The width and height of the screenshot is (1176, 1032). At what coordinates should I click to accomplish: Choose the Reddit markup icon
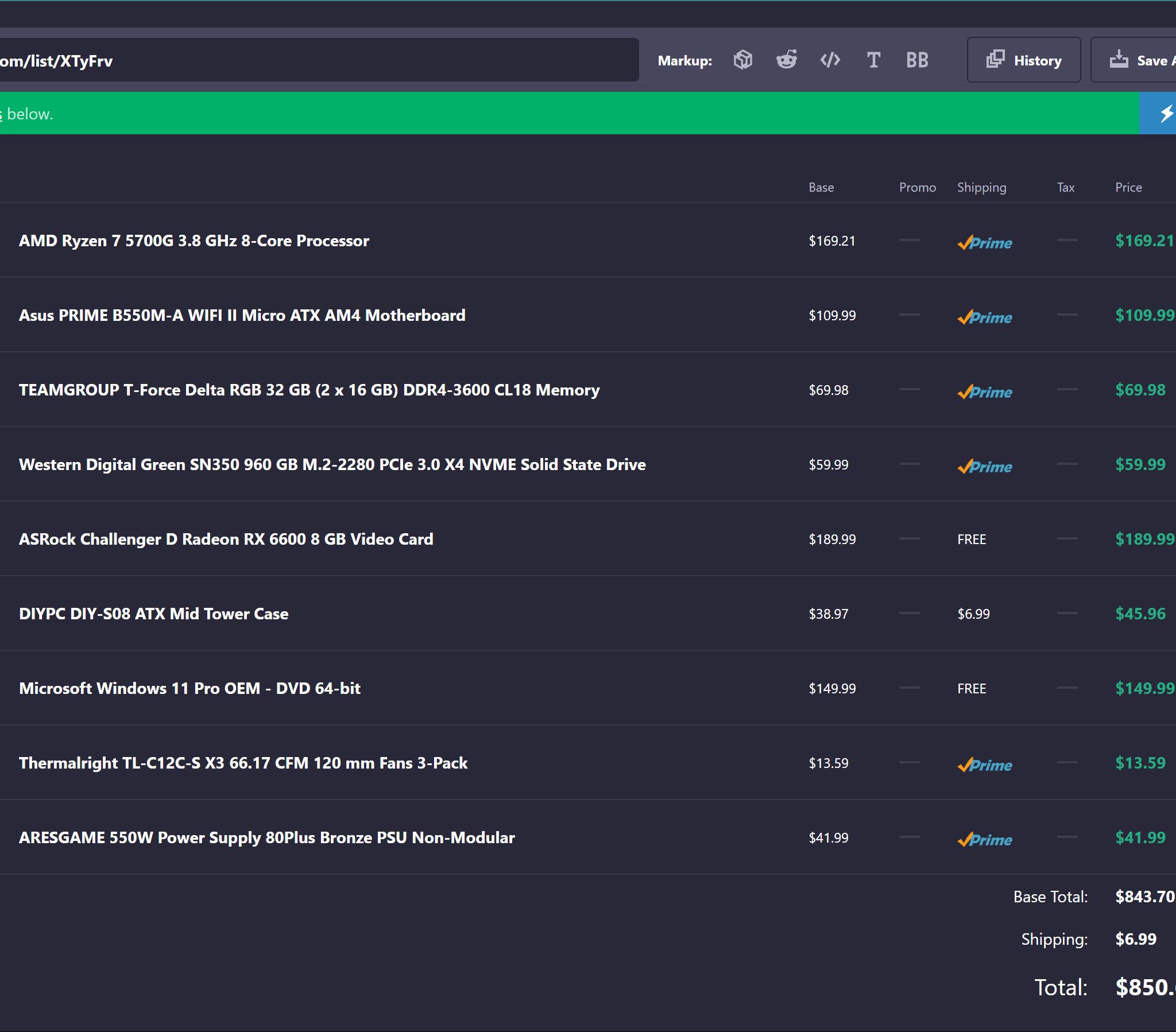coord(787,60)
